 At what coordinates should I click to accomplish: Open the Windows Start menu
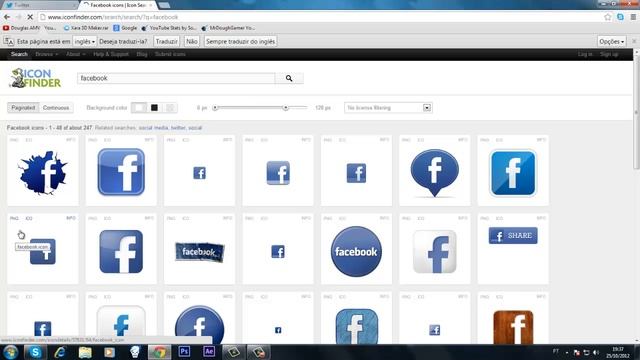pos(11,352)
